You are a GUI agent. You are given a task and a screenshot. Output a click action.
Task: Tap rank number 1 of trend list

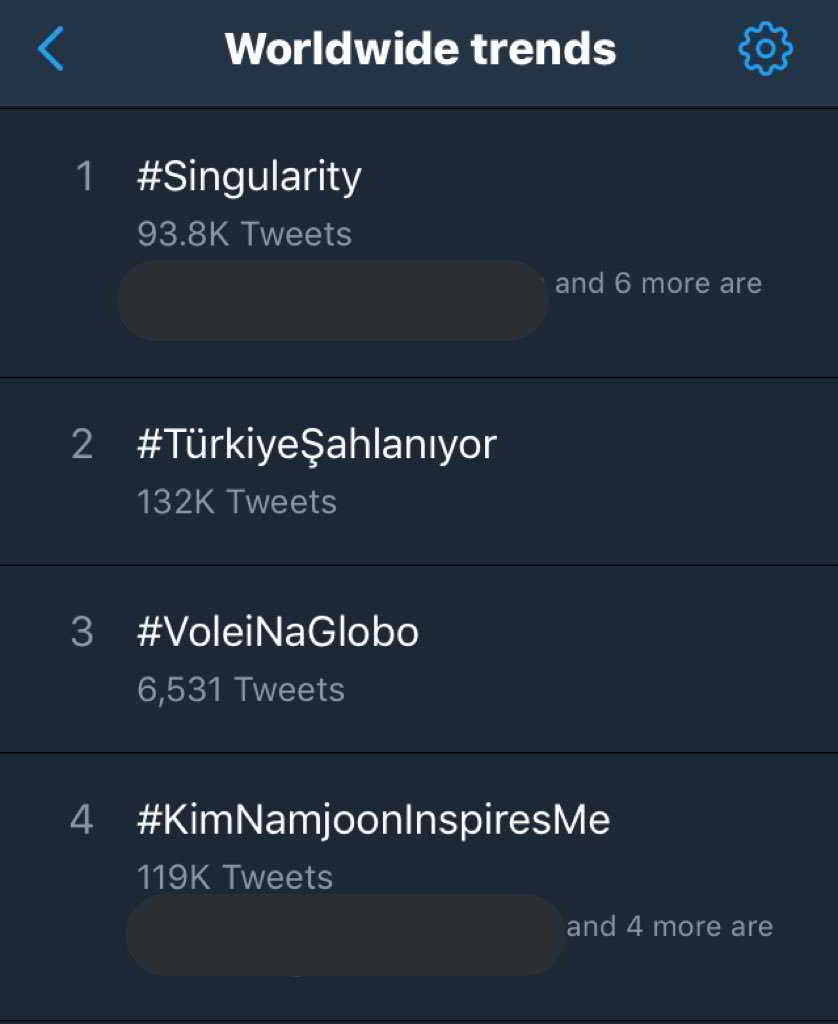coord(84,177)
